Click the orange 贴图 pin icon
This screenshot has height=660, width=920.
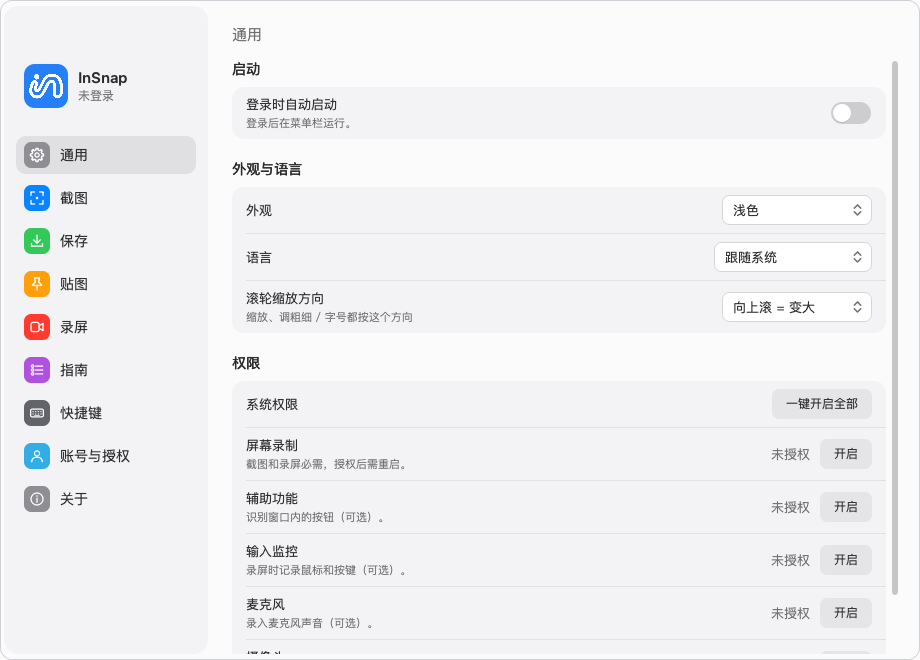pos(37,284)
